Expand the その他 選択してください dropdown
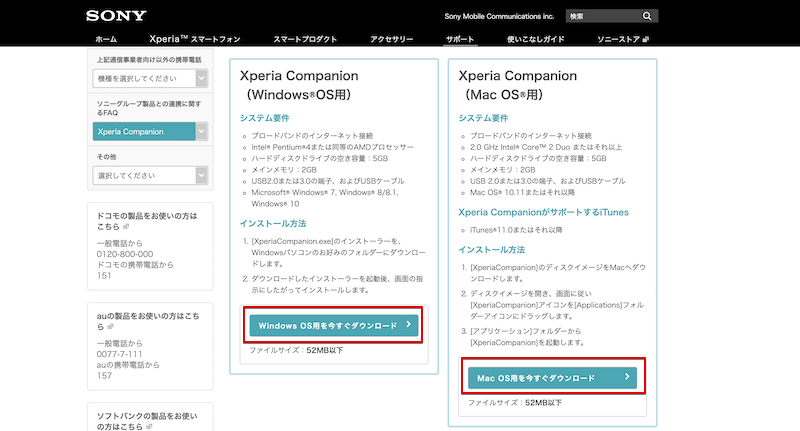 pyautogui.click(x=150, y=175)
